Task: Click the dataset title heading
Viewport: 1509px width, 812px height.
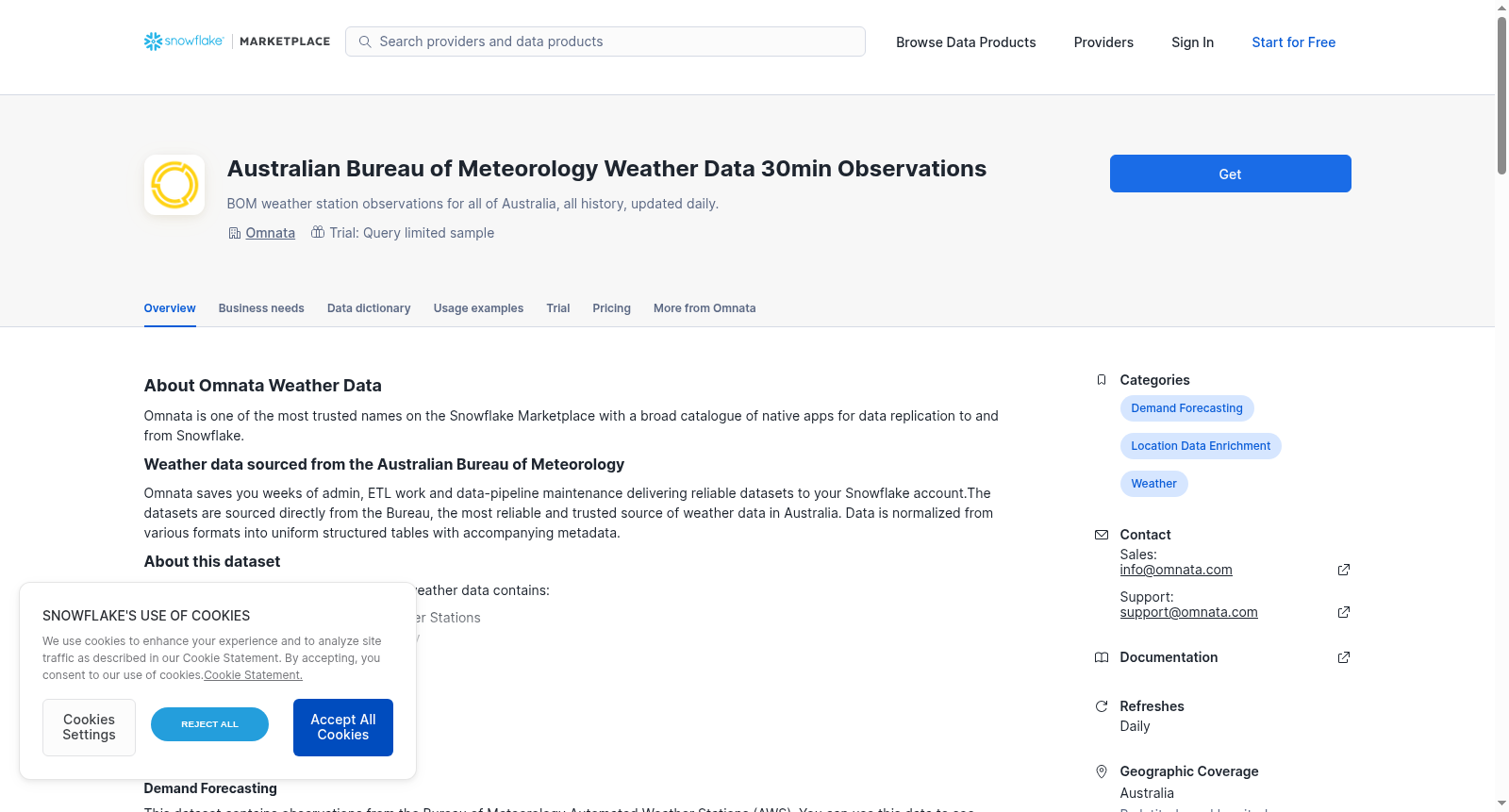Action: point(606,169)
